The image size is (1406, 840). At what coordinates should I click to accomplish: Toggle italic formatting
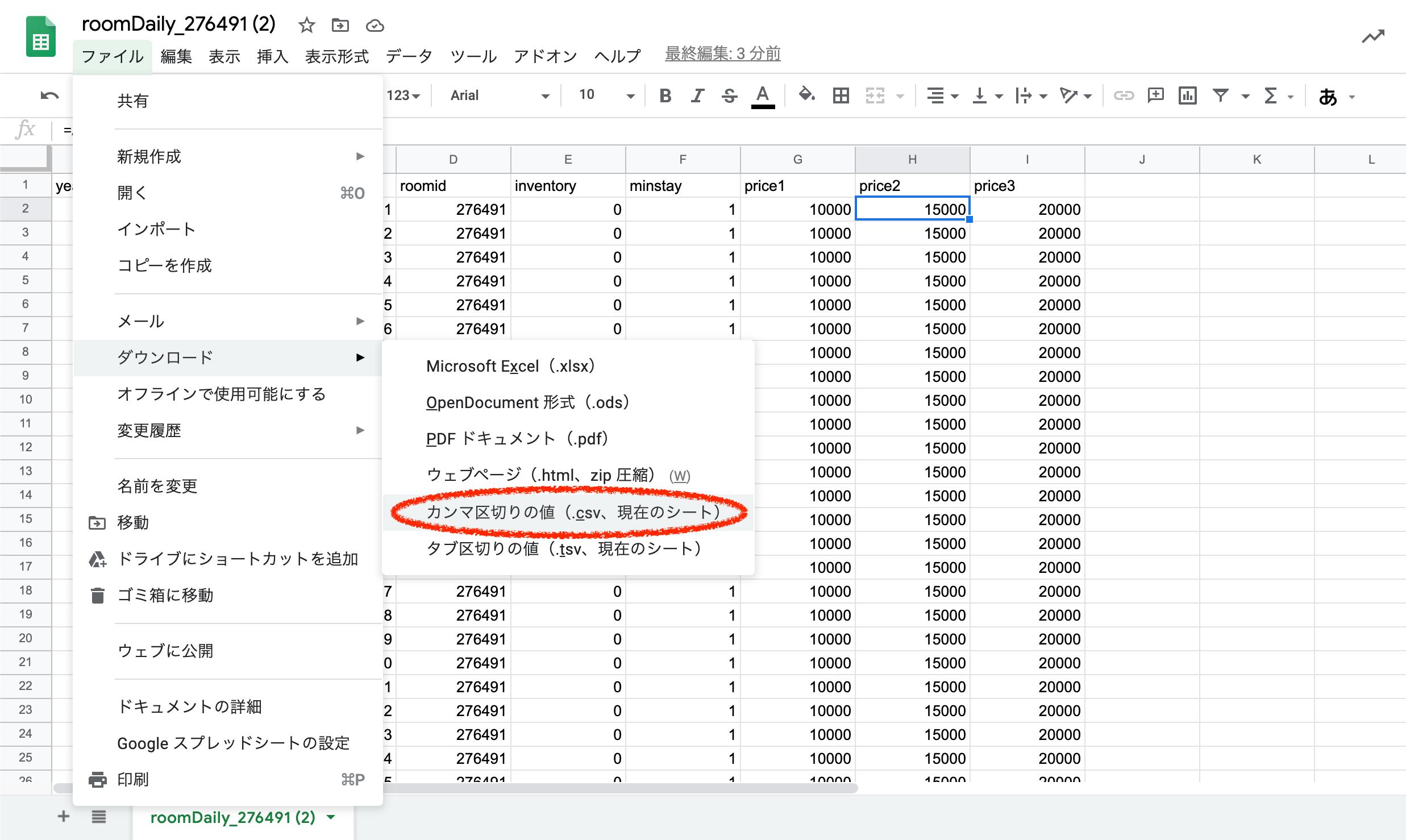(x=697, y=95)
